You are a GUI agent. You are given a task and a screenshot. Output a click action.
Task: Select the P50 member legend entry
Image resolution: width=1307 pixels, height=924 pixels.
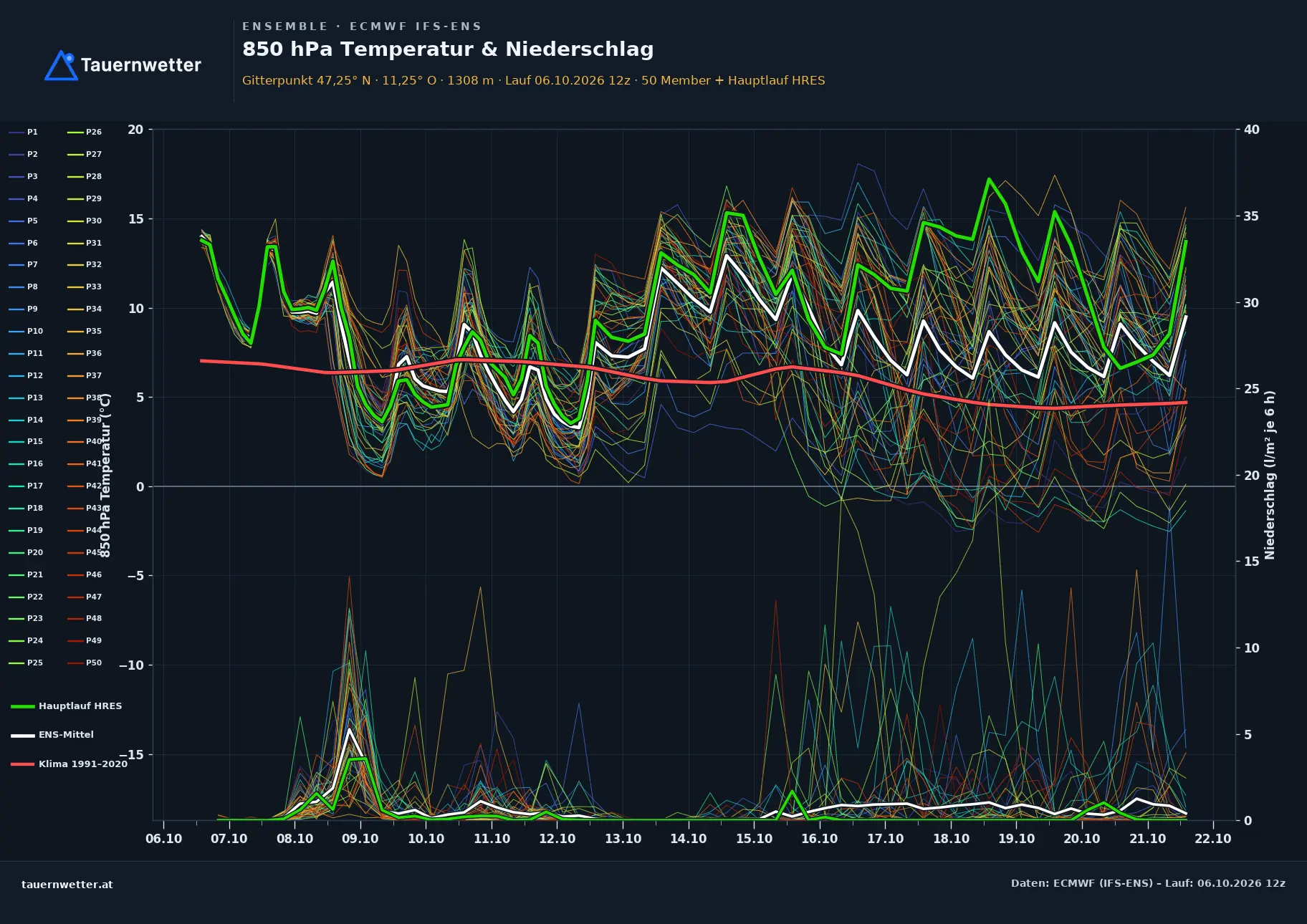85,663
